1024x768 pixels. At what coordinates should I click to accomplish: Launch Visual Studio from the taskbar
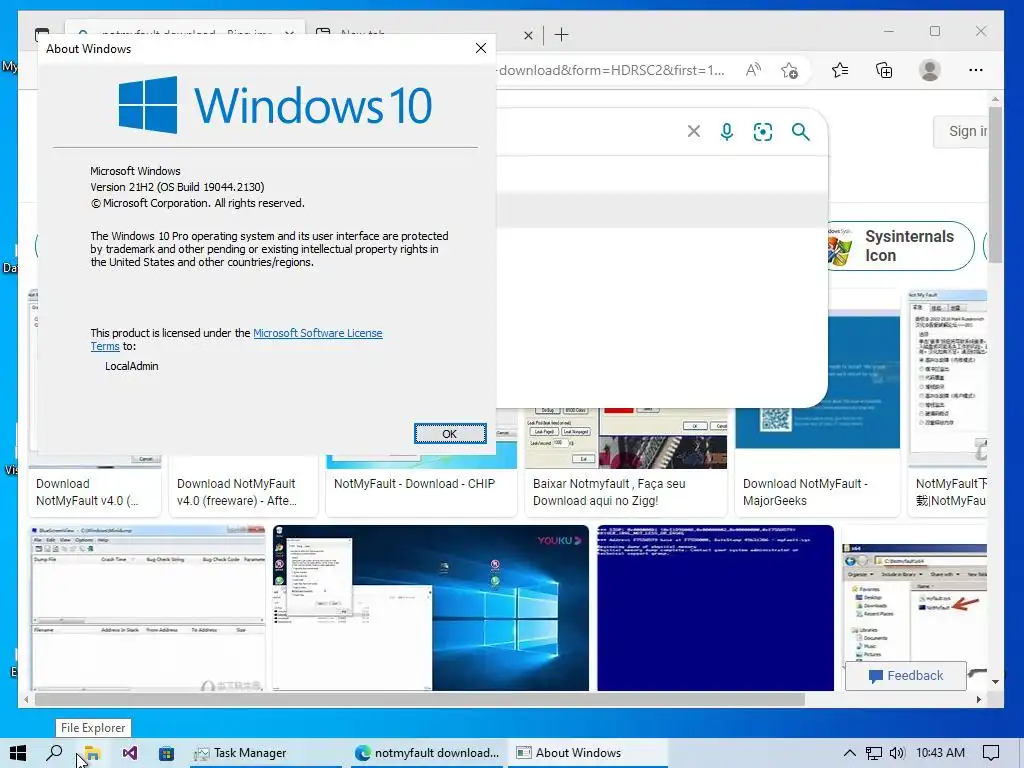point(129,753)
